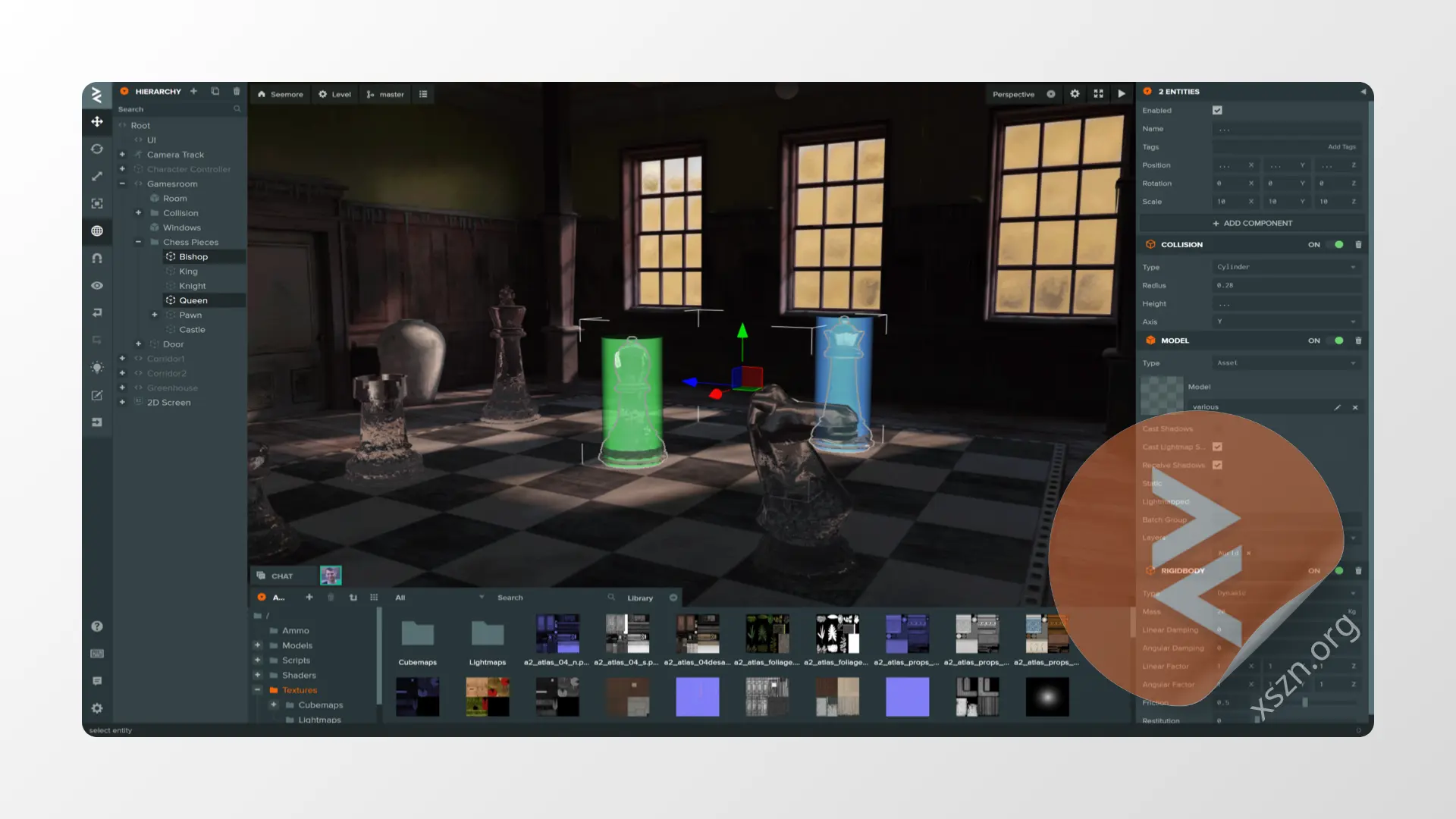Launch the scene with play button
The width and height of the screenshot is (1456, 819).
(1122, 94)
